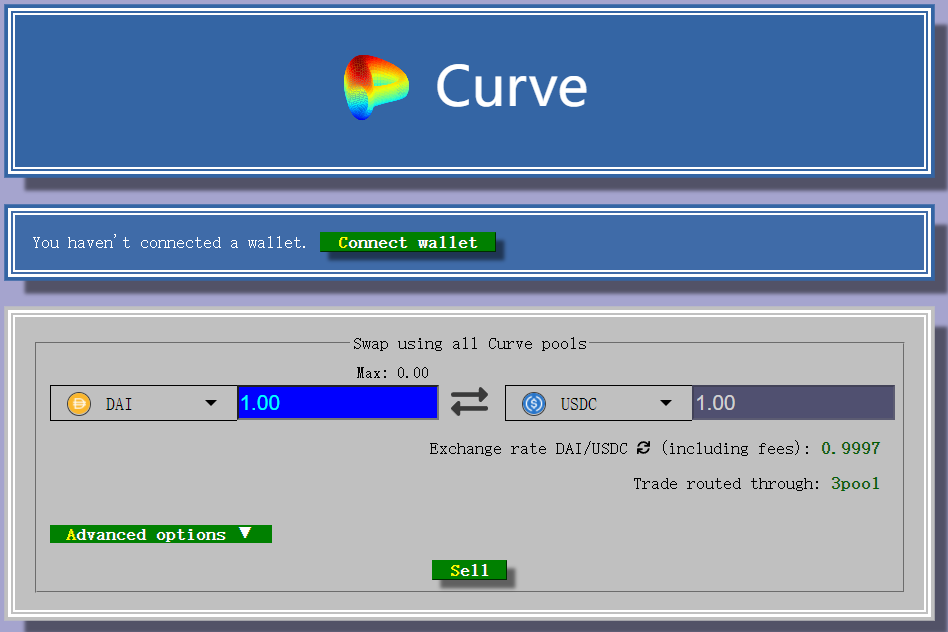
Task: Open the DAI token dropdown
Action: [x=144, y=403]
